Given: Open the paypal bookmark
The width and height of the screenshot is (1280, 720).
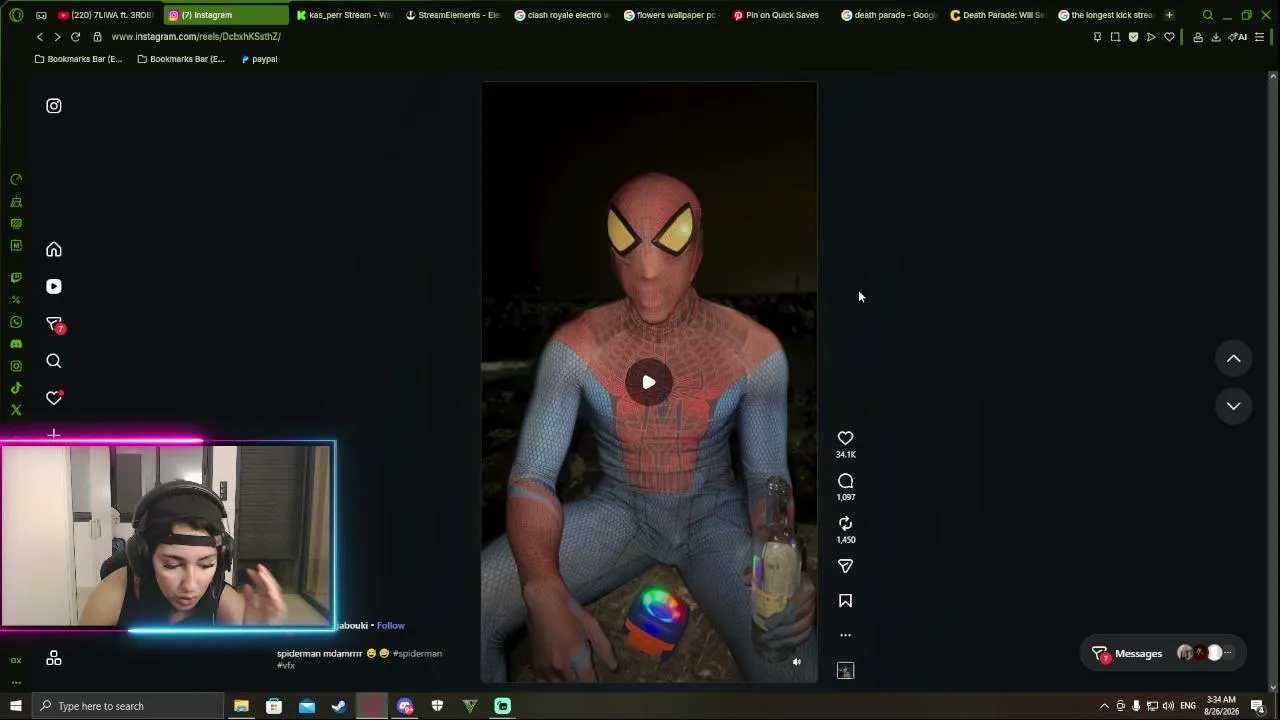Looking at the screenshot, I should click(259, 59).
